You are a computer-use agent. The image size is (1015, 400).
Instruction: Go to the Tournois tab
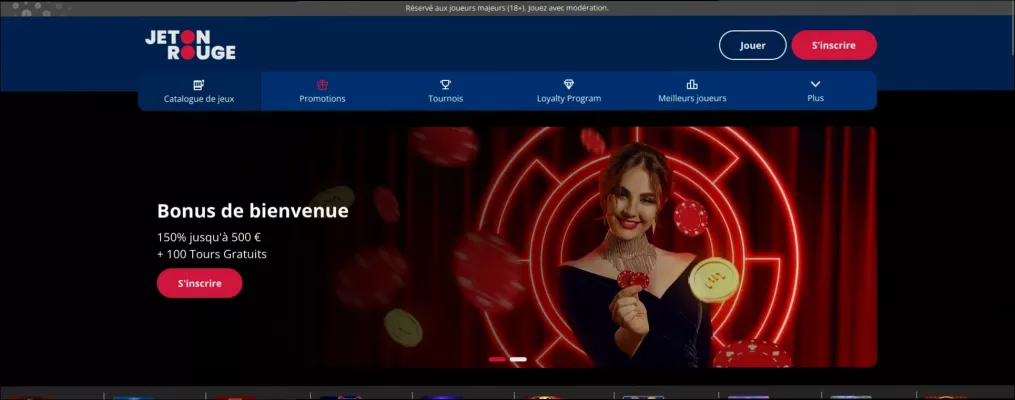(x=445, y=91)
